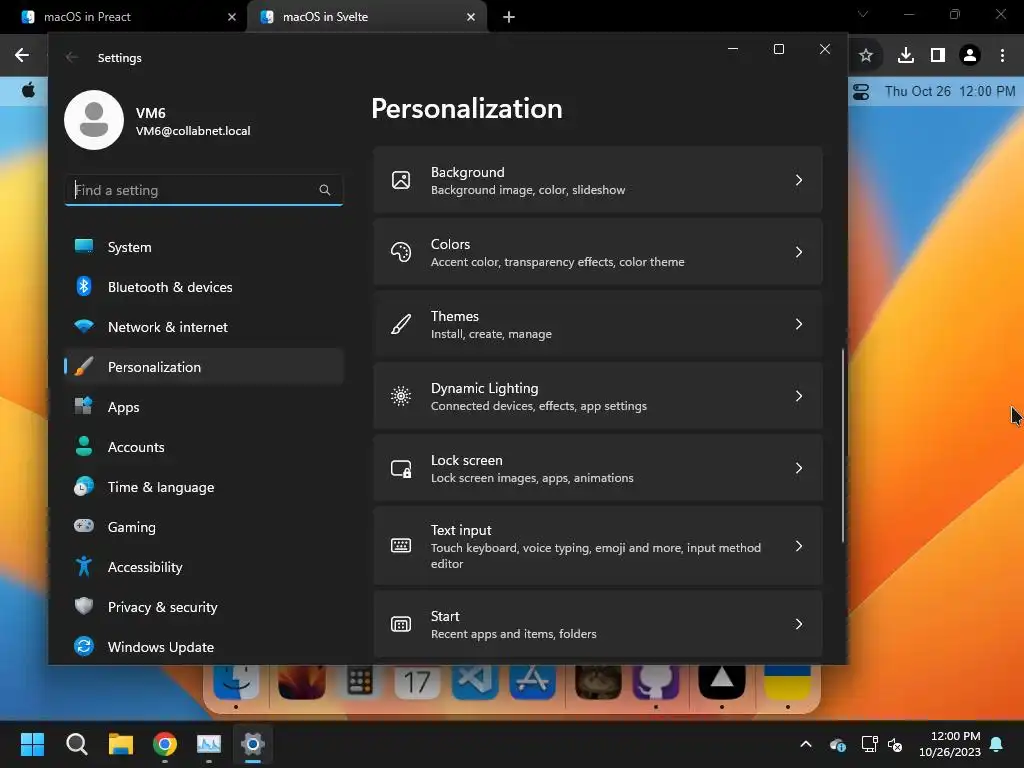
Task: Expand the Colors settings chevron
Action: coord(799,252)
